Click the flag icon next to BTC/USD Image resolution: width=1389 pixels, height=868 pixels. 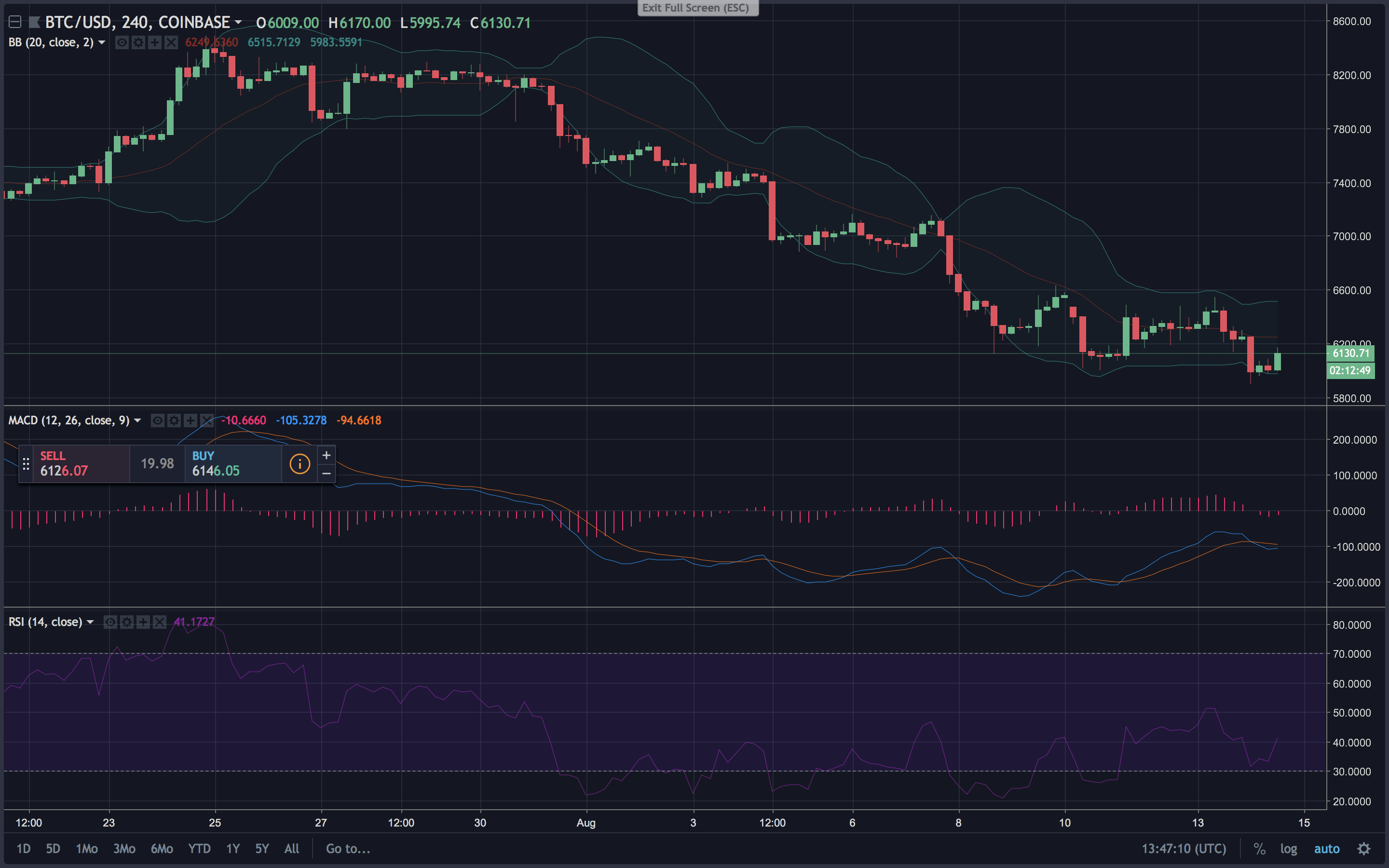tap(34, 22)
